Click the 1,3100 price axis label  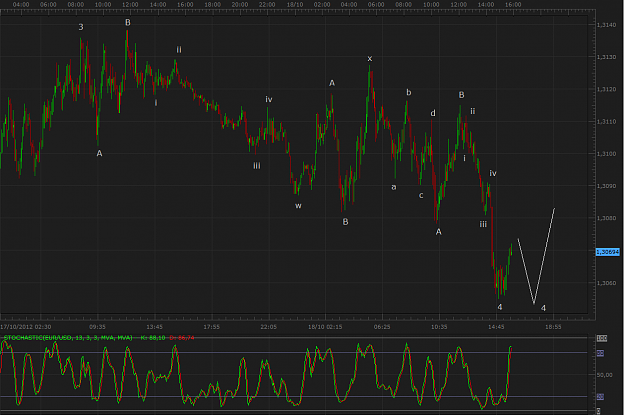(606, 154)
